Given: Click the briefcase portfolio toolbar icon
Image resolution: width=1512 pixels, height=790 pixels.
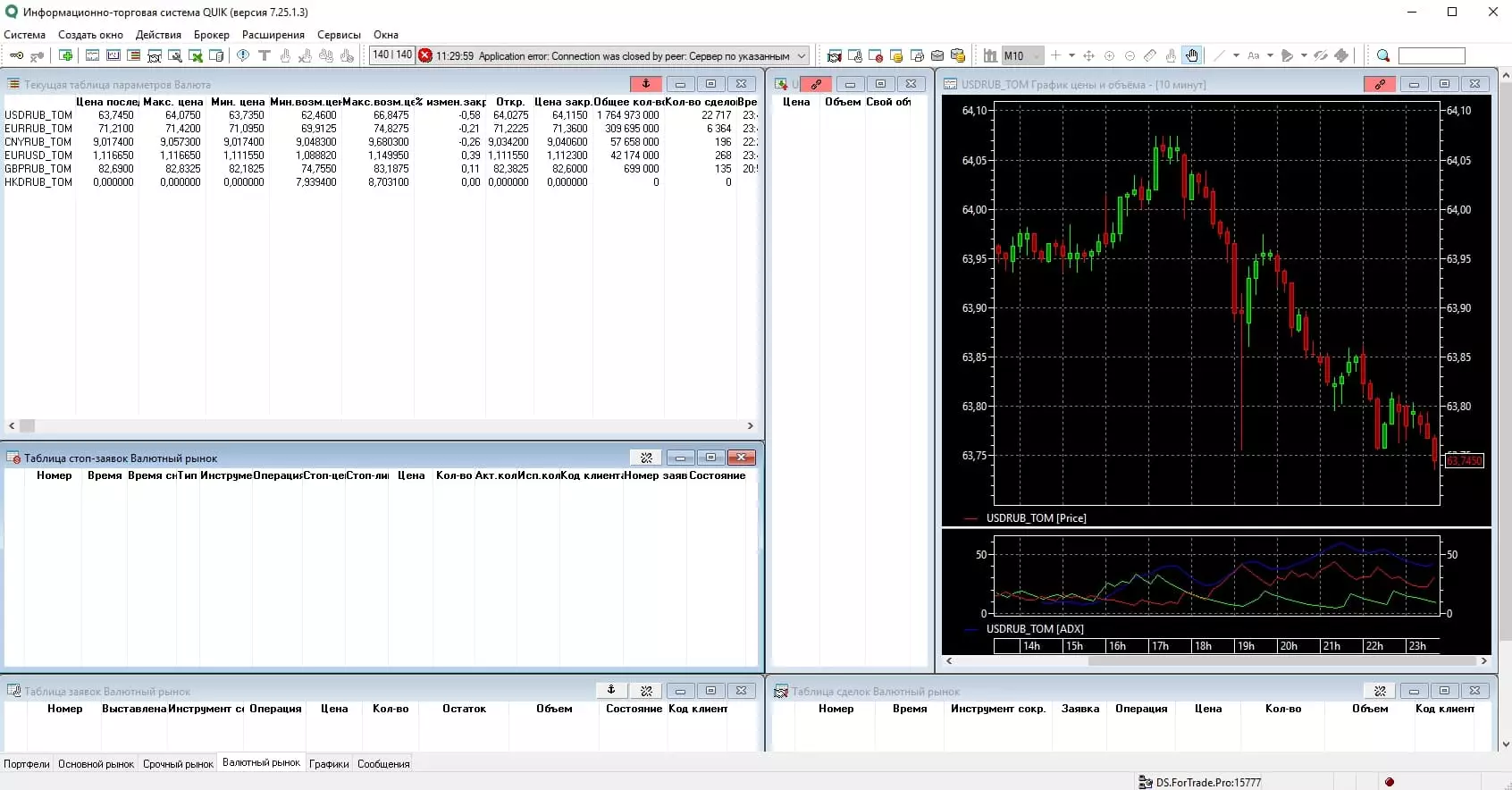Looking at the screenshot, I should click(x=937, y=55).
